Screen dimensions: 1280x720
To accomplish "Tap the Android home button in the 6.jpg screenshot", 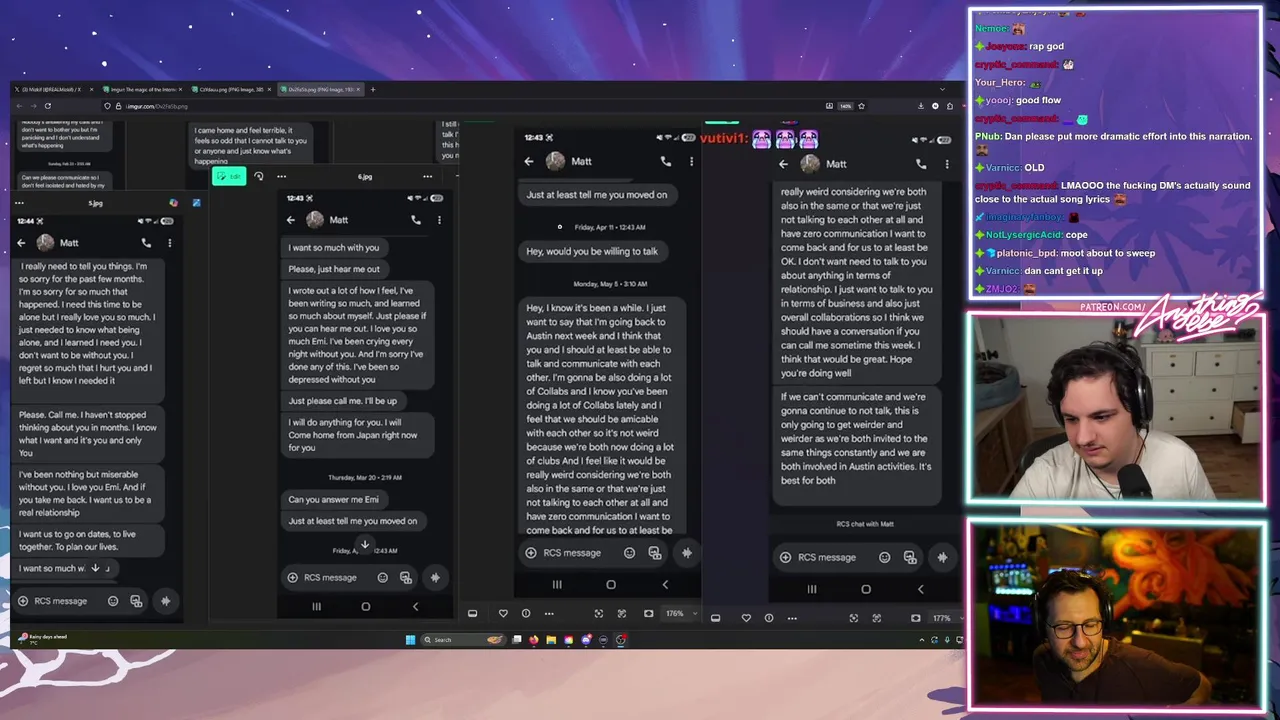I will point(366,606).
